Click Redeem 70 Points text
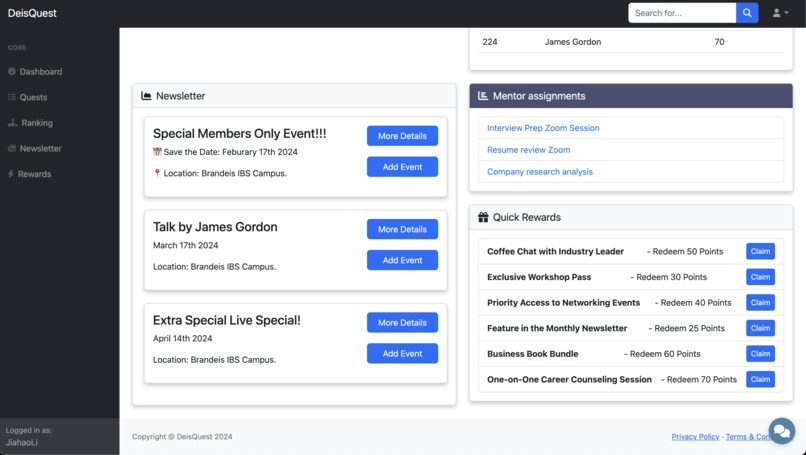Screen dimensions: 806x455 [x=702, y=379]
